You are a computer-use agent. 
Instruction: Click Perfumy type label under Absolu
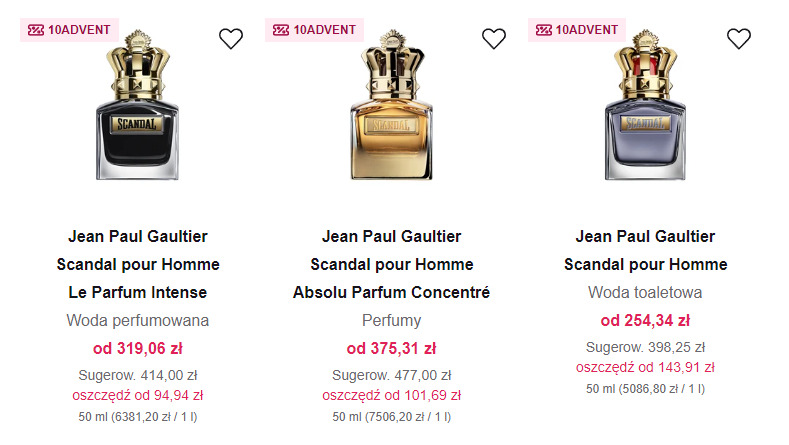[x=391, y=321]
